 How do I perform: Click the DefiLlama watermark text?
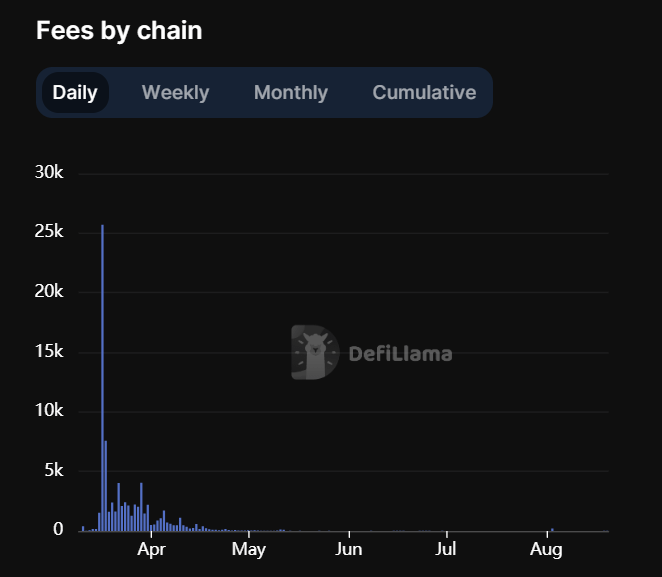tap(400, 353)
